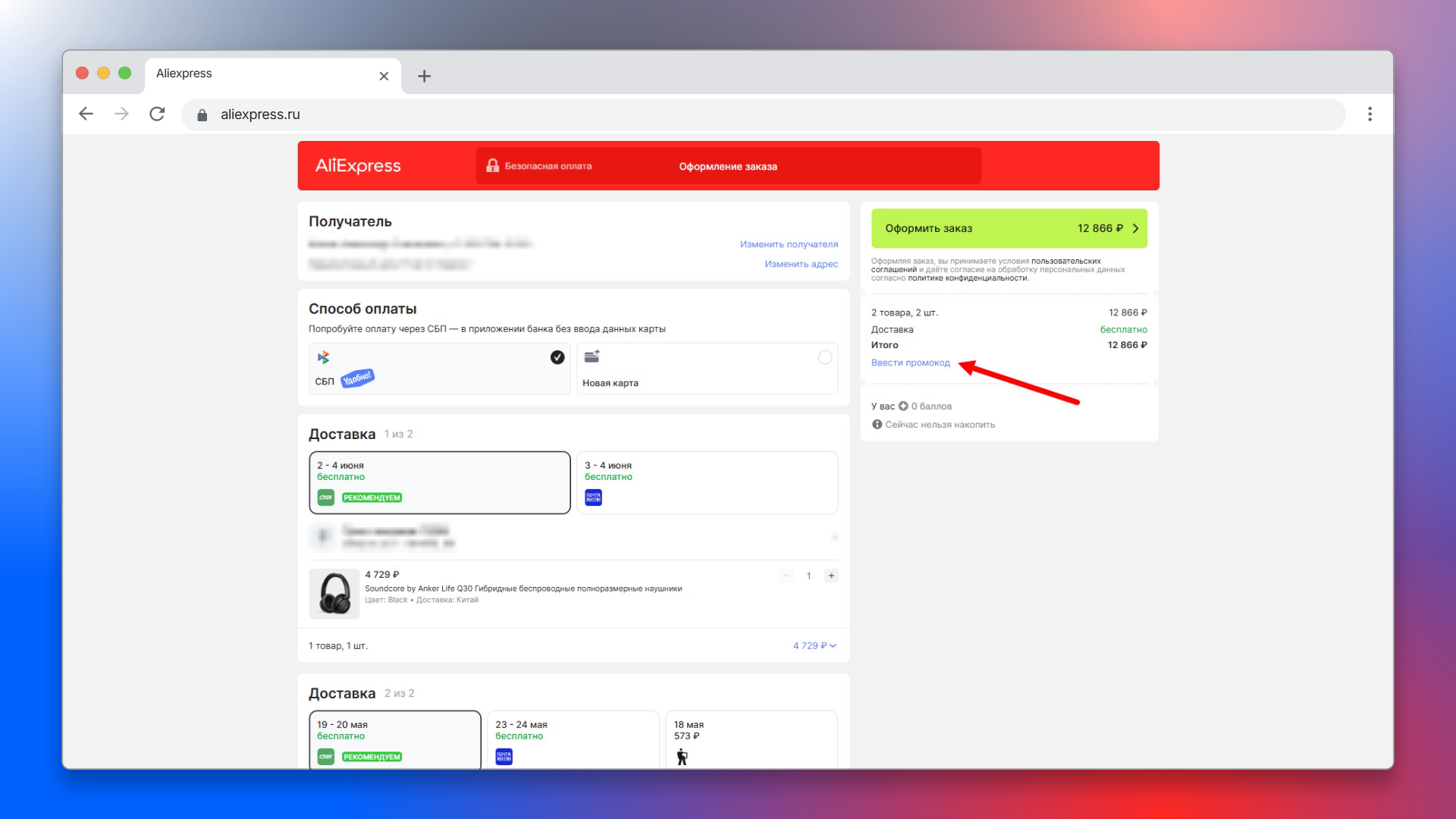1456x819 pixels.
Task: Click the Почта России icon under 3 - 4 июня
Action: 593,497
